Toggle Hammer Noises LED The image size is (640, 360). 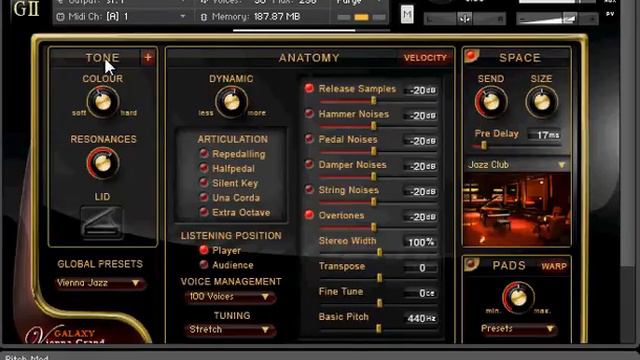tap(309, 113)
